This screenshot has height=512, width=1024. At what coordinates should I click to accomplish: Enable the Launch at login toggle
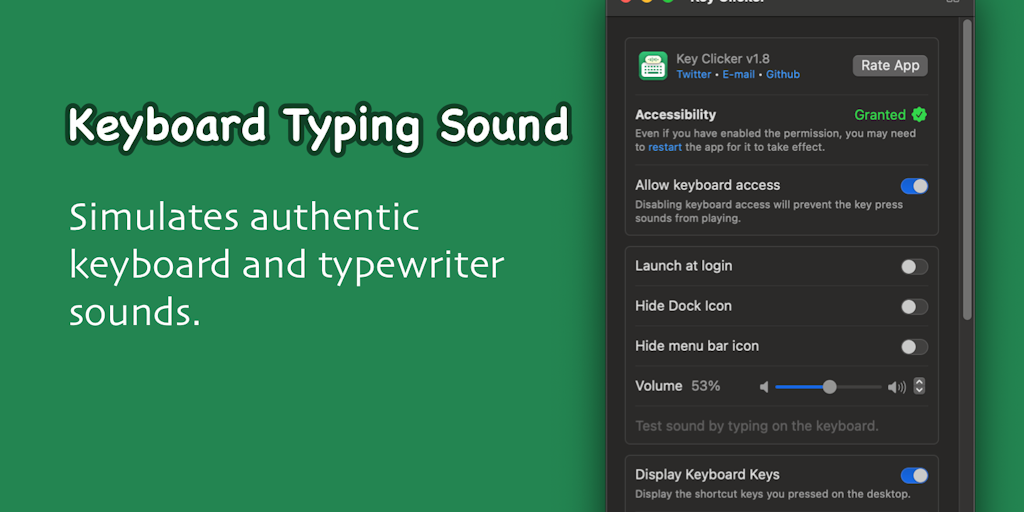(914, 266)
